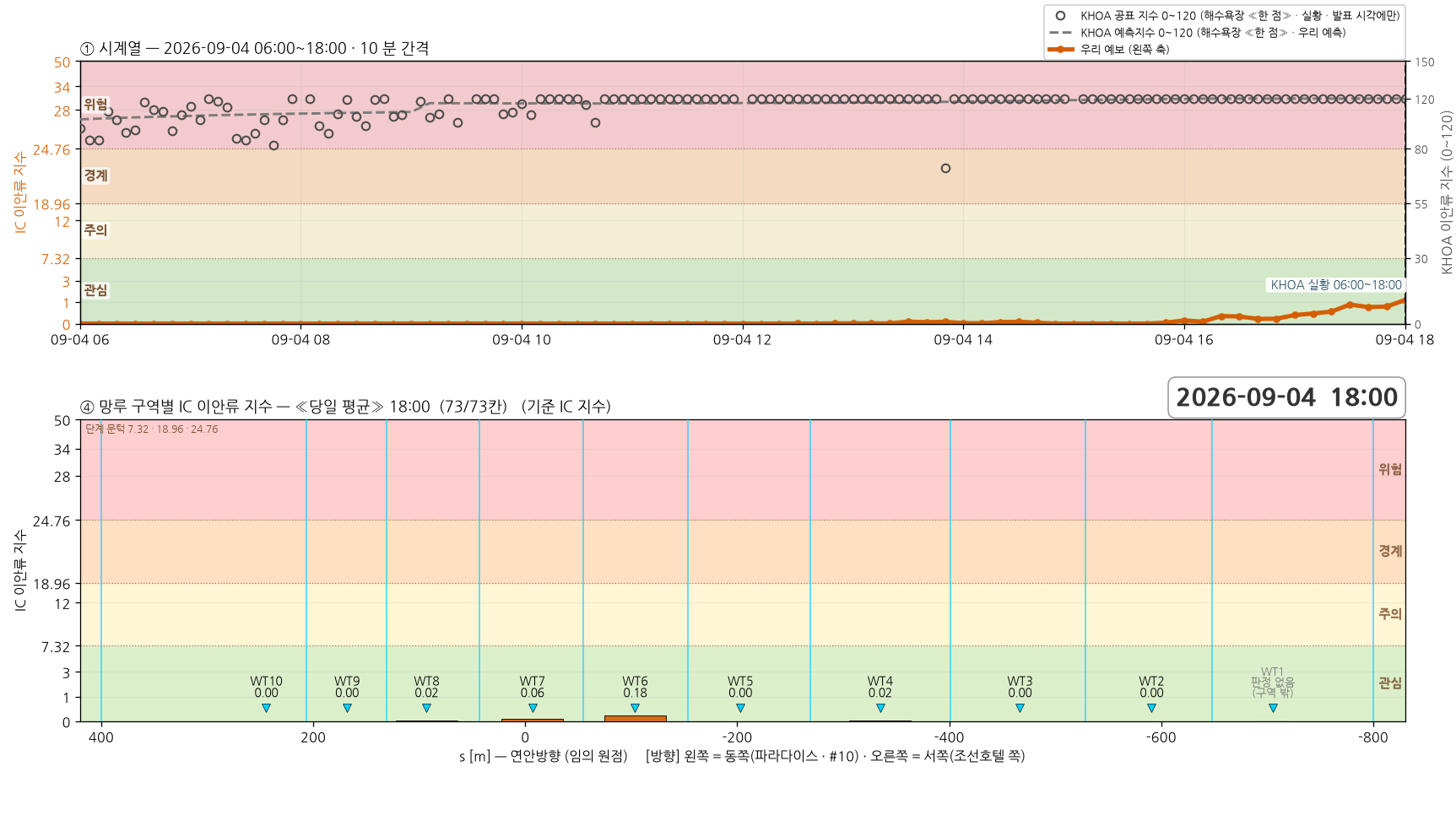Click the WT10 tower label
The height and width of the screenshot is (815, 1456).
[x=266, y=682]
